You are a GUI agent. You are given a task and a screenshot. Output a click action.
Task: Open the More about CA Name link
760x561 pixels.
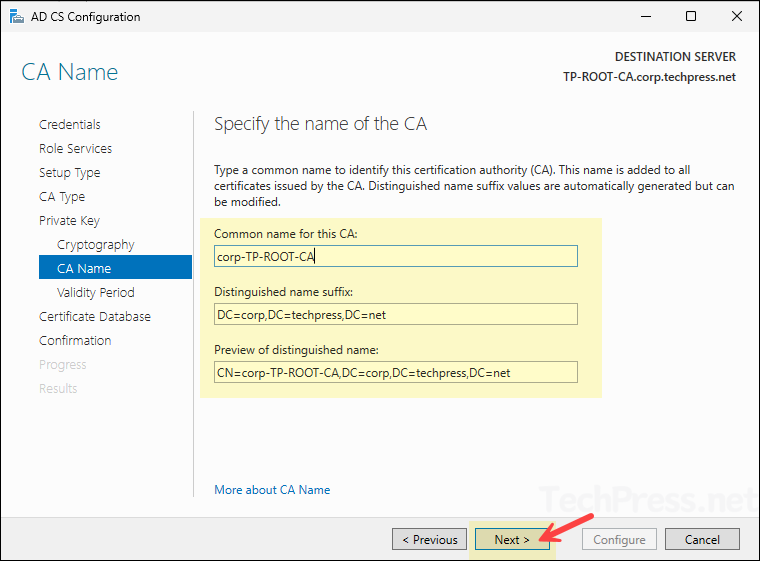click(272, 490)
